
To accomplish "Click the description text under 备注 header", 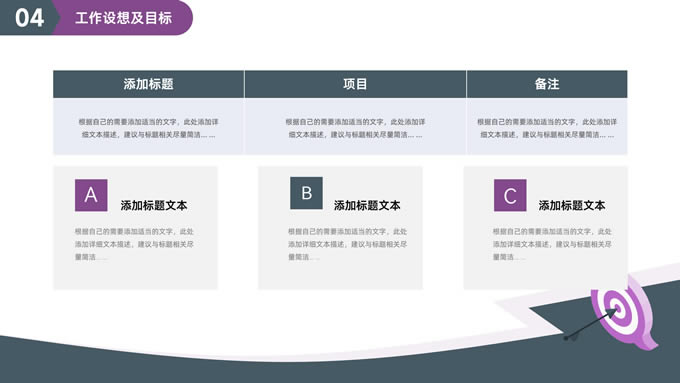I will [x=547, y=128].
